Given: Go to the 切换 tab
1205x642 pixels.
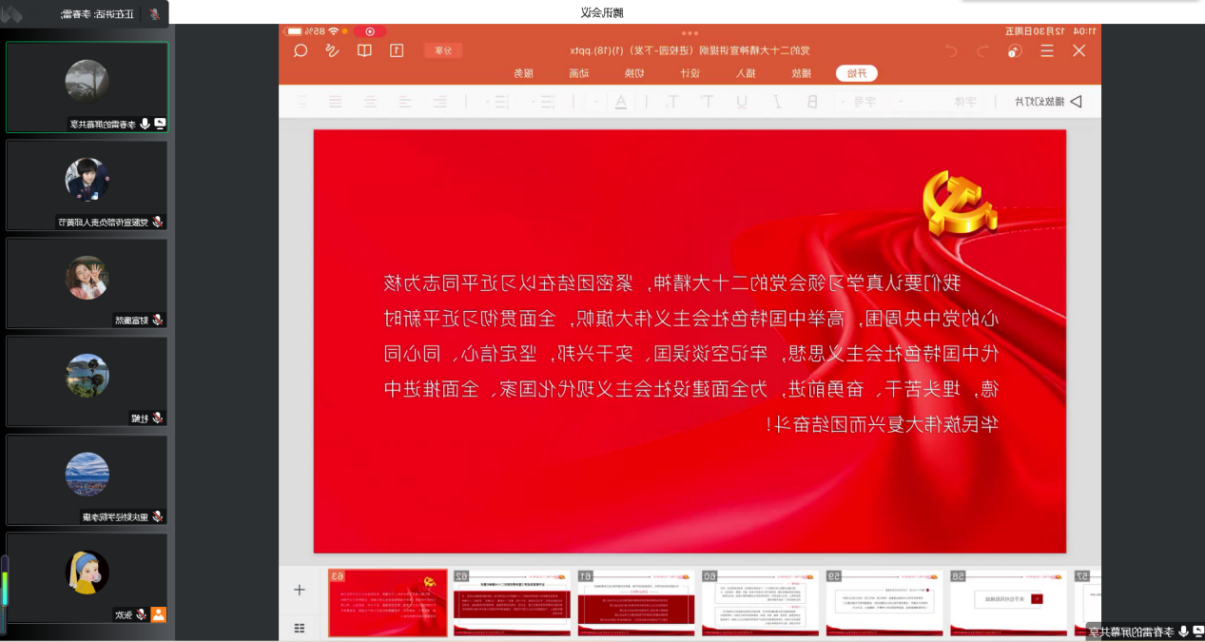Looking at the screenshot, I should [634, 73].
